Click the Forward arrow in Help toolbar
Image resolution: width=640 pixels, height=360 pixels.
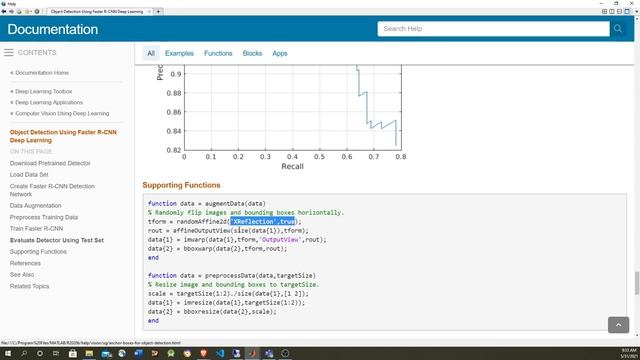11,11
